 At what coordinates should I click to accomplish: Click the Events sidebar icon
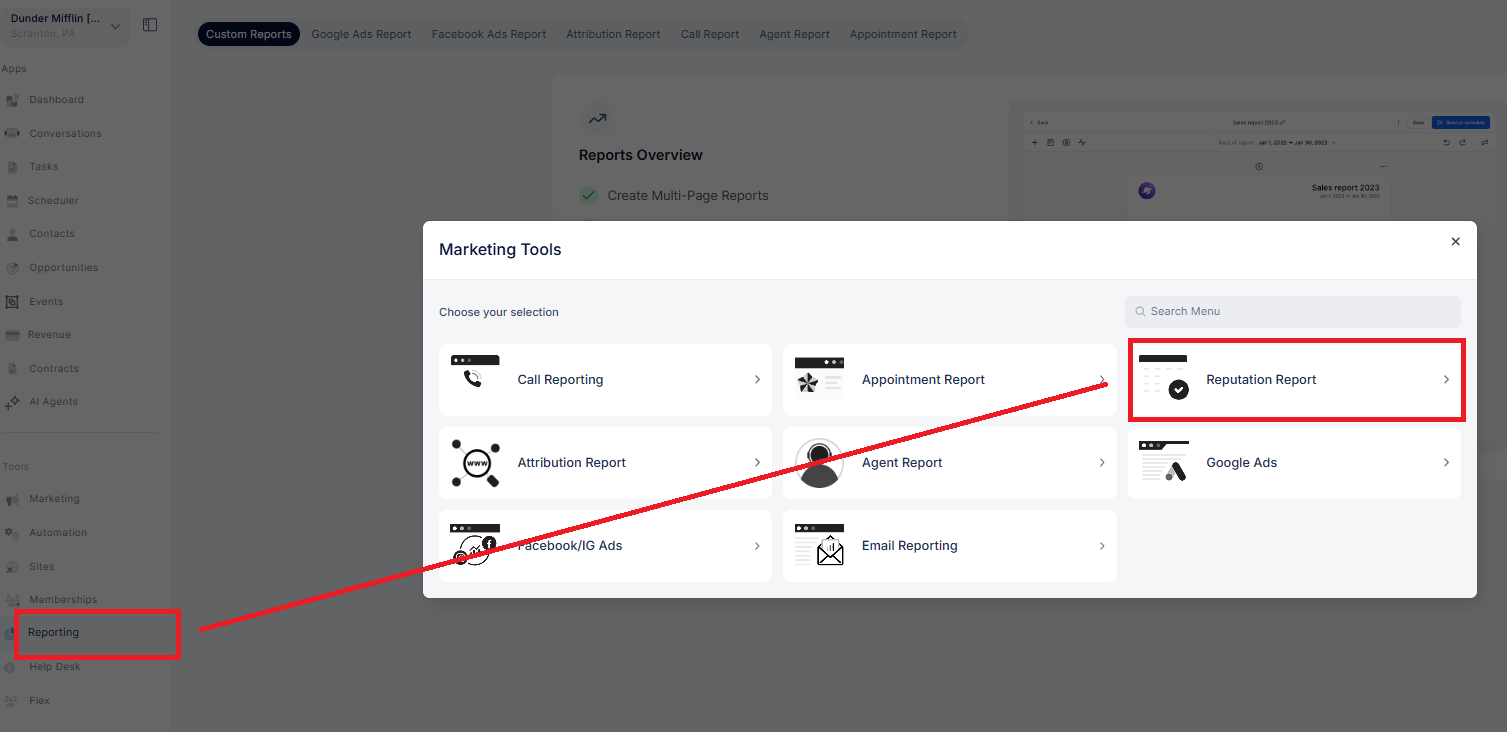(12, 302)
